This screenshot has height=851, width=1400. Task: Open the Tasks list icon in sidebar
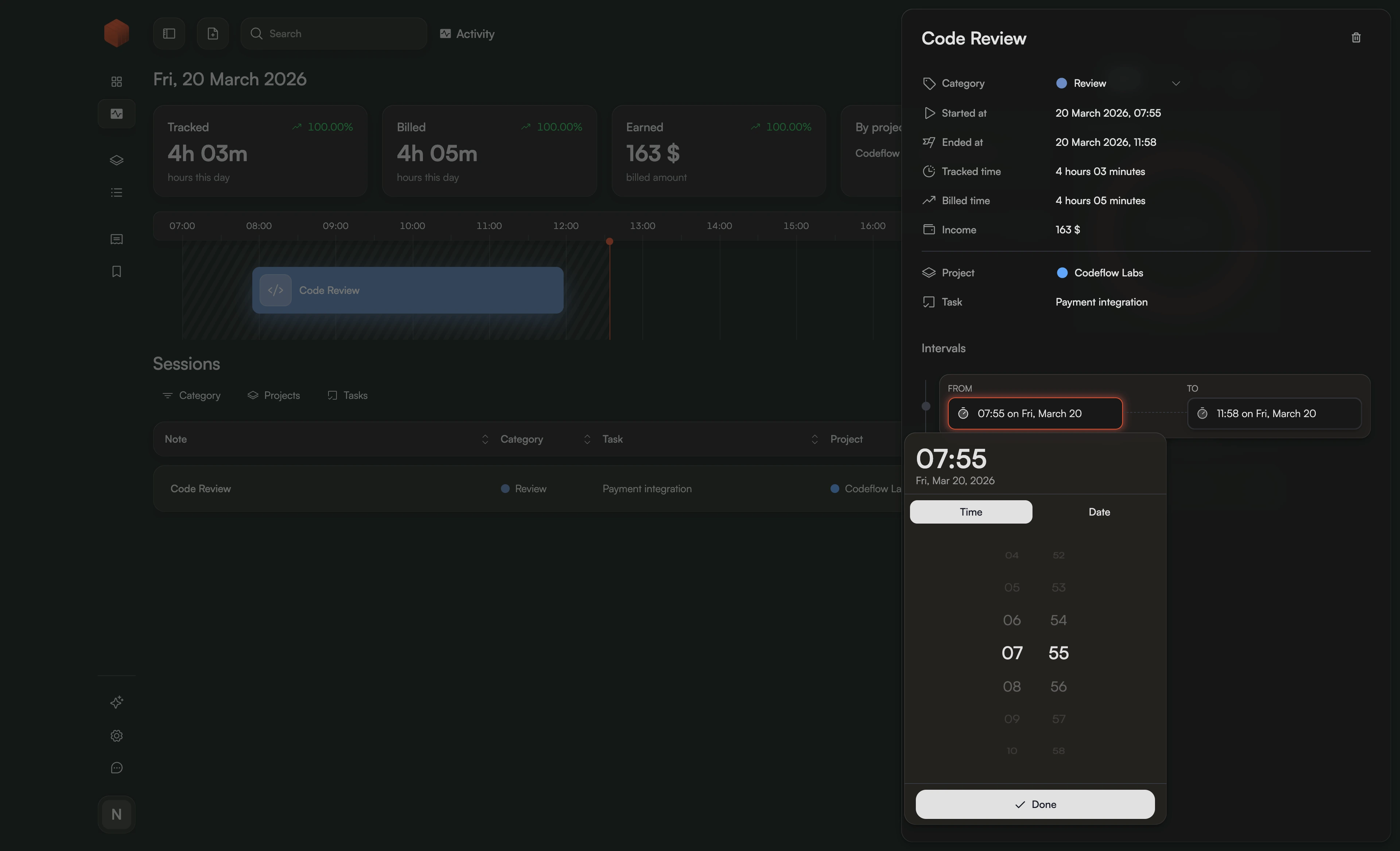[x=116, y=193]
